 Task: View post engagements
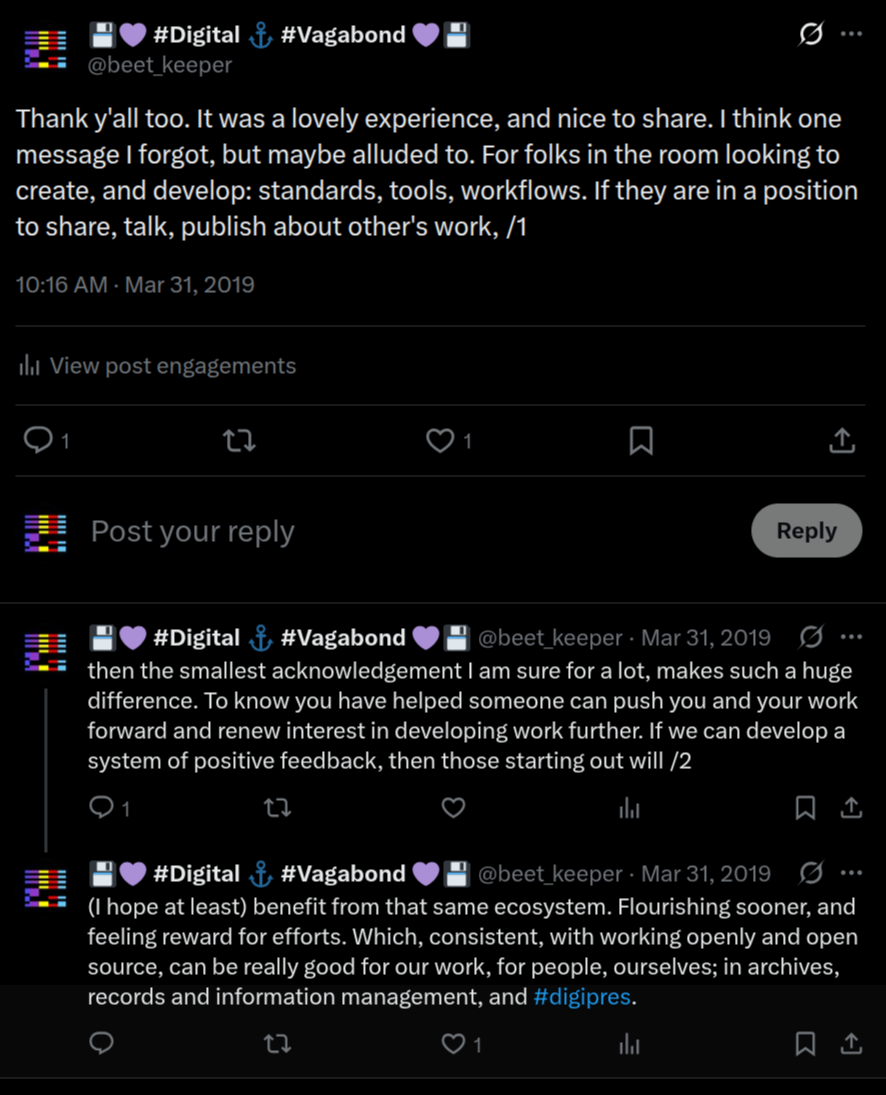[158, 366]
